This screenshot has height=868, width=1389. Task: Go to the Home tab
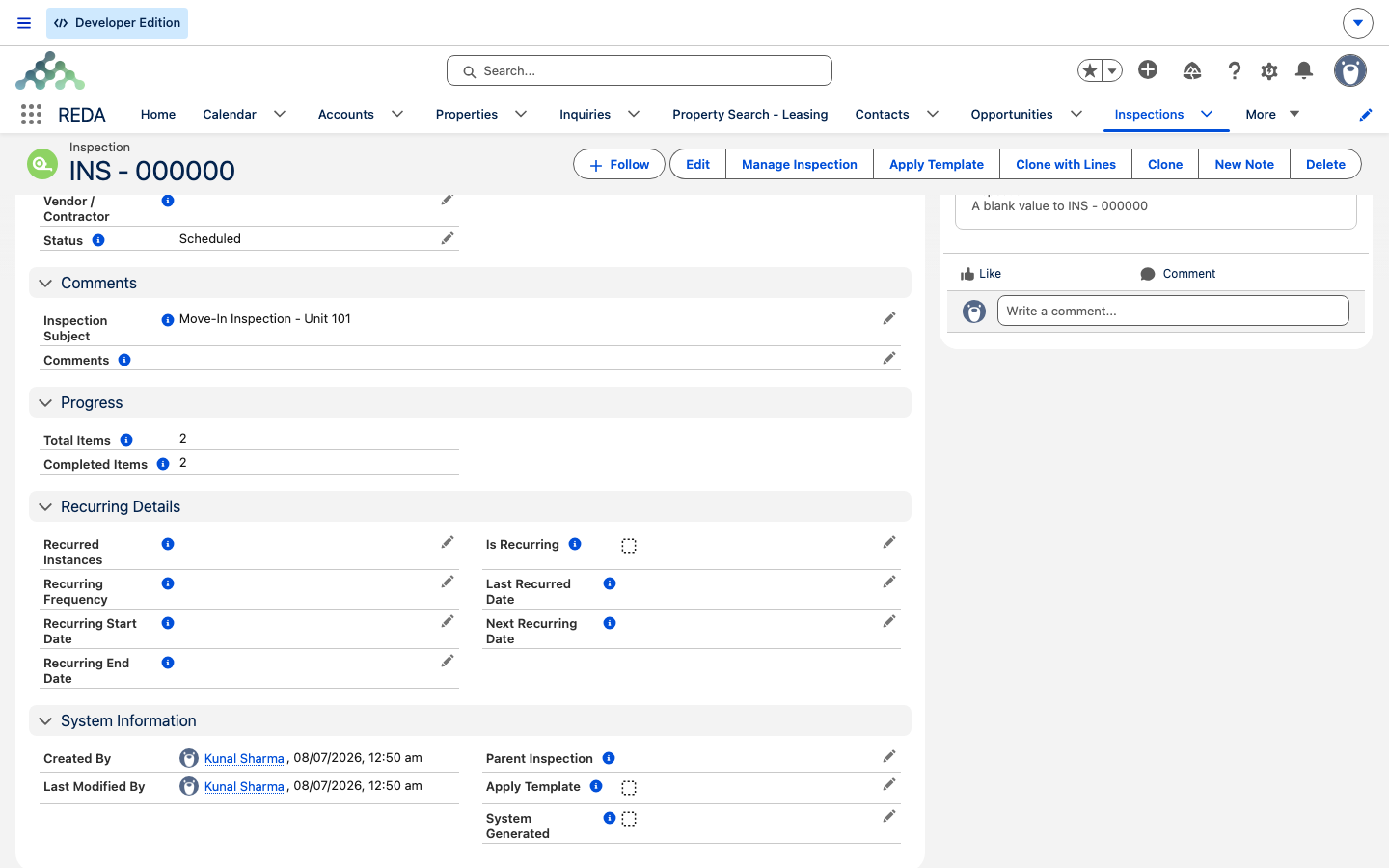(x=158, y=114)
